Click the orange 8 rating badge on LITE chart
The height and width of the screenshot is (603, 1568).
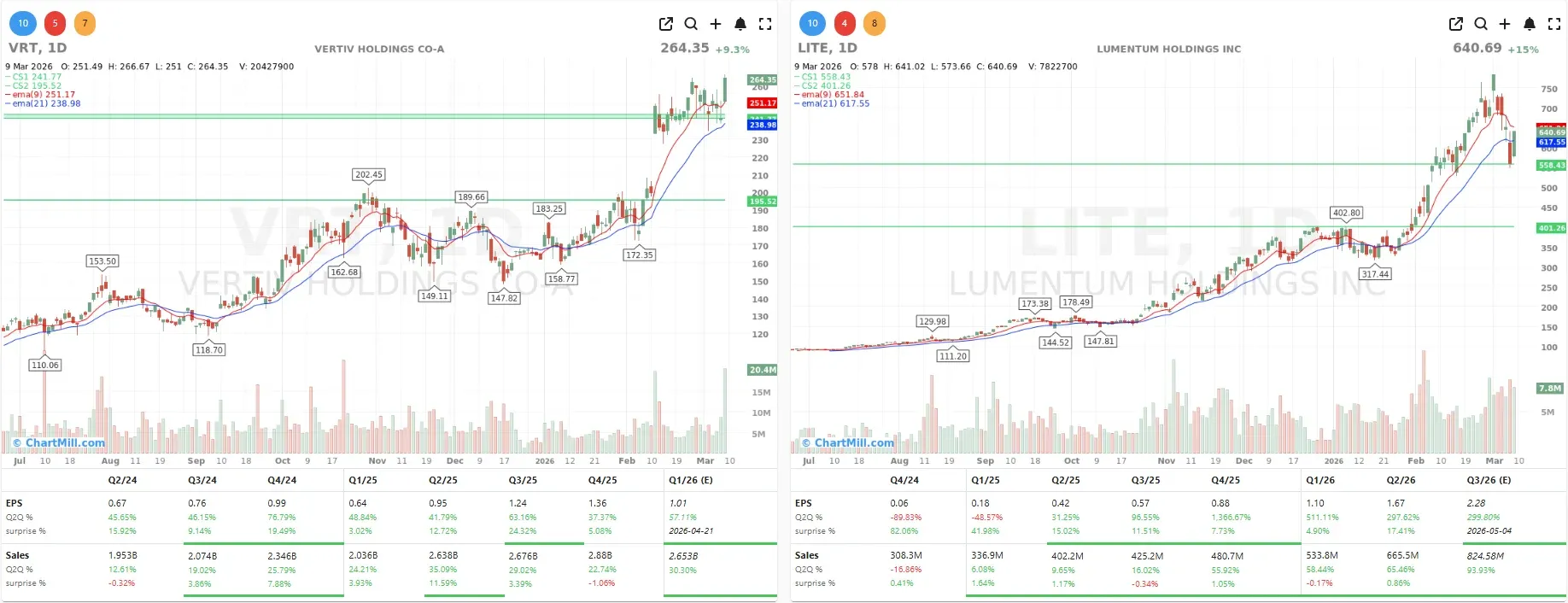point(874,23)
